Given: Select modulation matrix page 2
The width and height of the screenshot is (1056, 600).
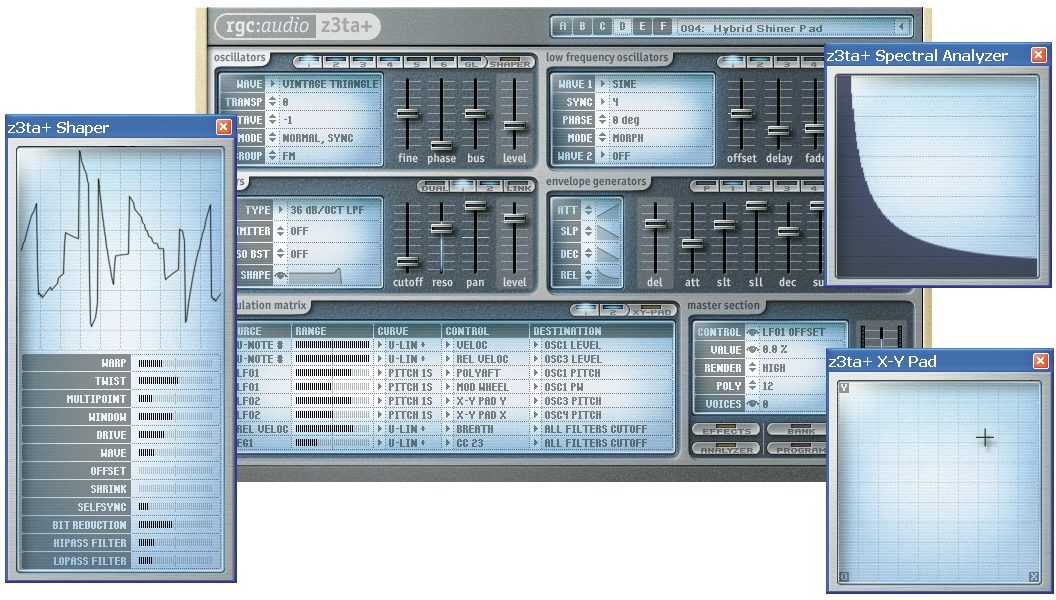Looking at the screenshot, I should pos(613,311).
